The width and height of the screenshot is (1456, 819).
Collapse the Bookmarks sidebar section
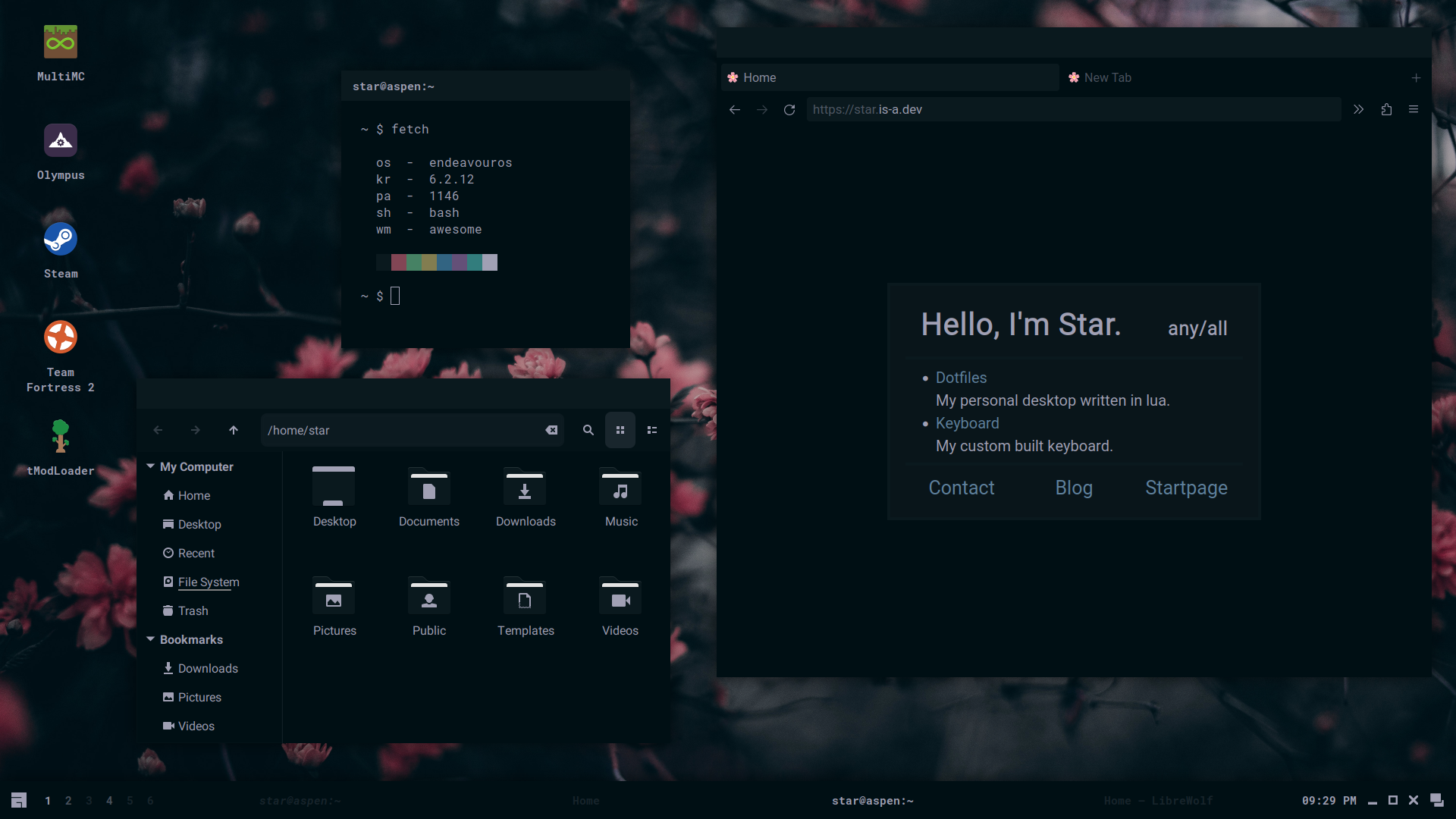click(x=151, y=639)
